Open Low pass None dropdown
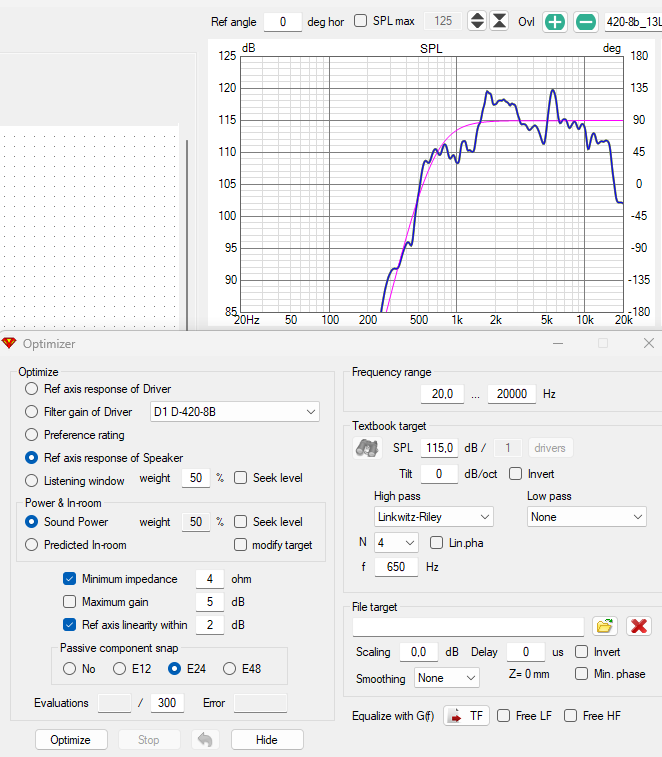Image resolution: width=662 pixels, height=757 pixels. [587, 517]
